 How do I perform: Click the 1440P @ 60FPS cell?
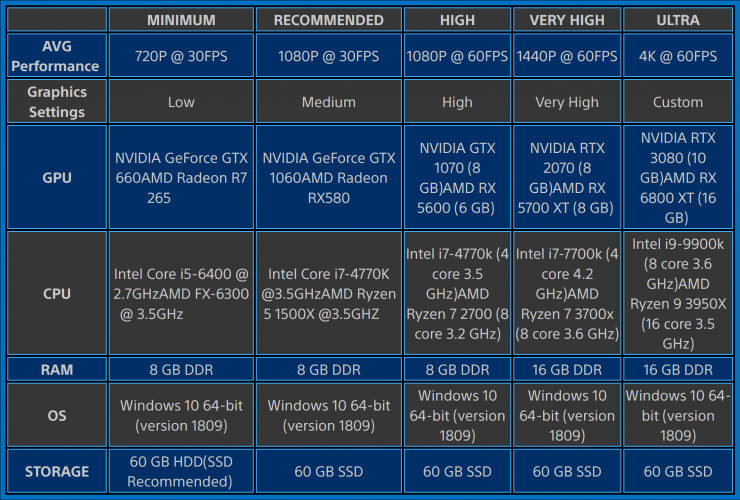[x=567, y=56]
